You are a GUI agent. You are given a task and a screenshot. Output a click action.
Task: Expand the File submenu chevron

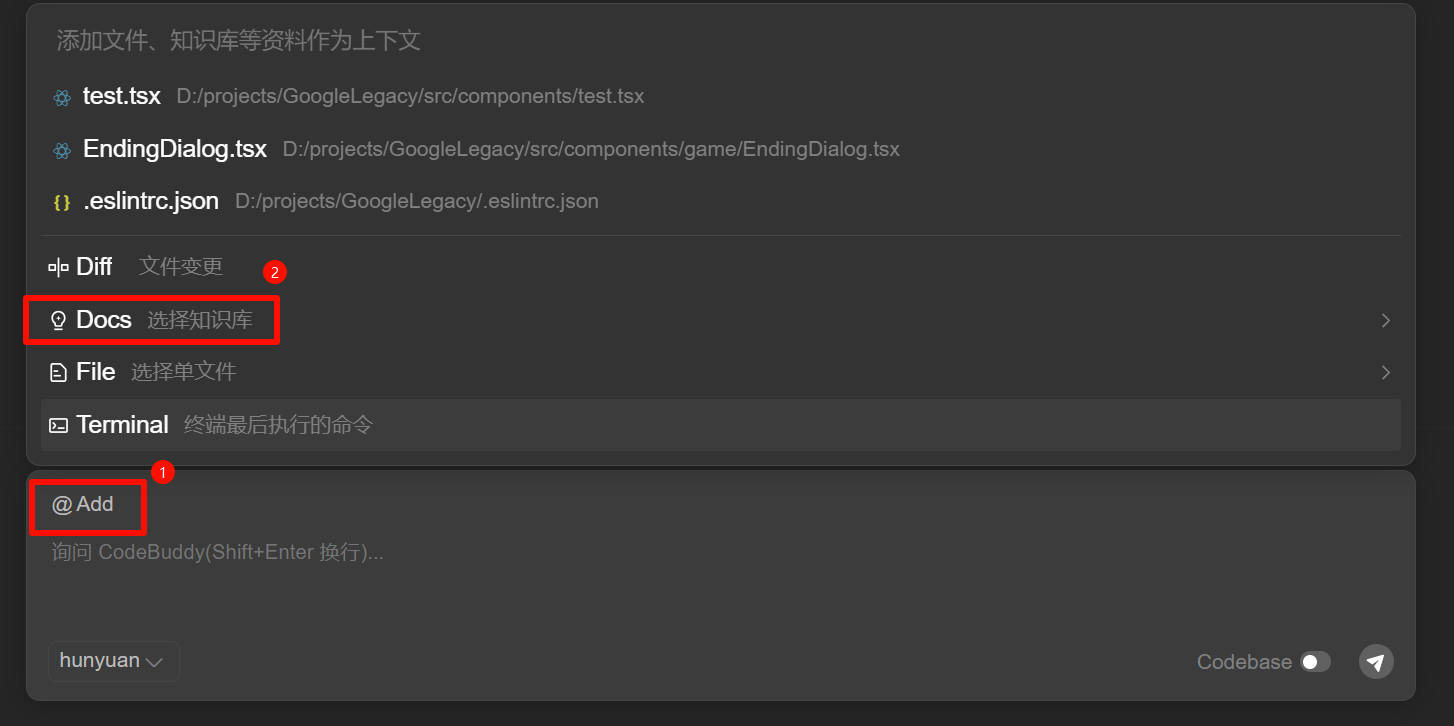point(1385,373)
